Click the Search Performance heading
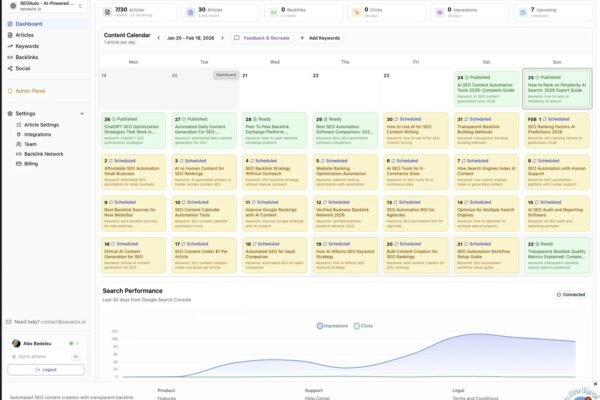 coord(132,291)
